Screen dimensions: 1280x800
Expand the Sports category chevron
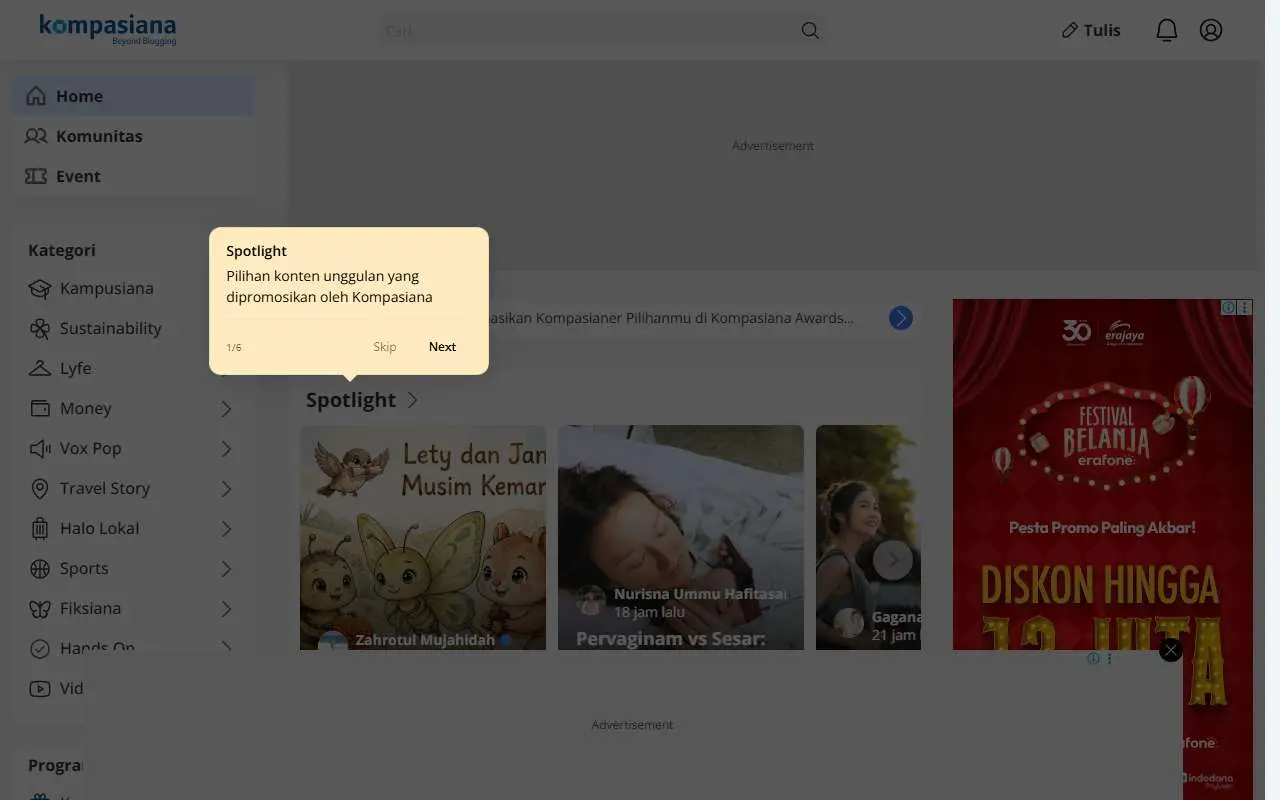(x=226, y=569)
